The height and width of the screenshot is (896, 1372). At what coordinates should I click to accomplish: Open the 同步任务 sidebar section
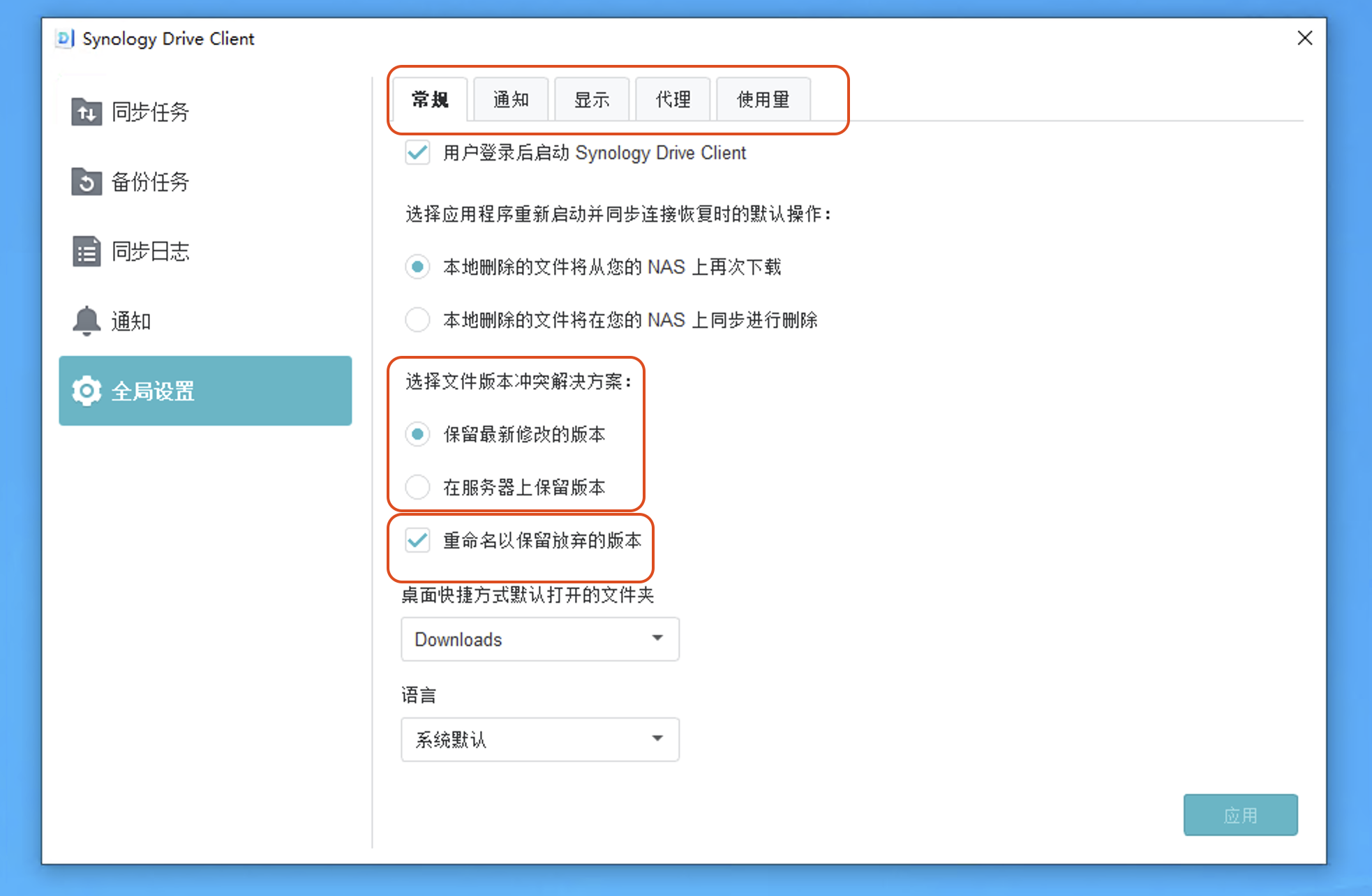(205, 112)
